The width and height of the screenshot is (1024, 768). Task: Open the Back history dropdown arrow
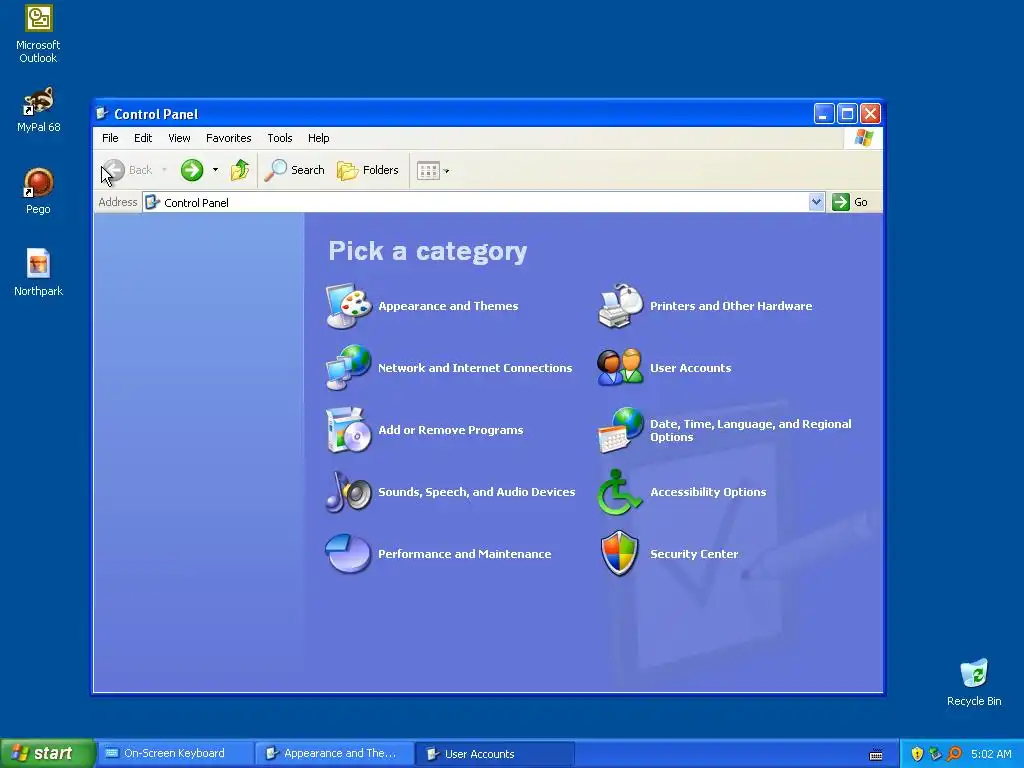pos(164,170)
